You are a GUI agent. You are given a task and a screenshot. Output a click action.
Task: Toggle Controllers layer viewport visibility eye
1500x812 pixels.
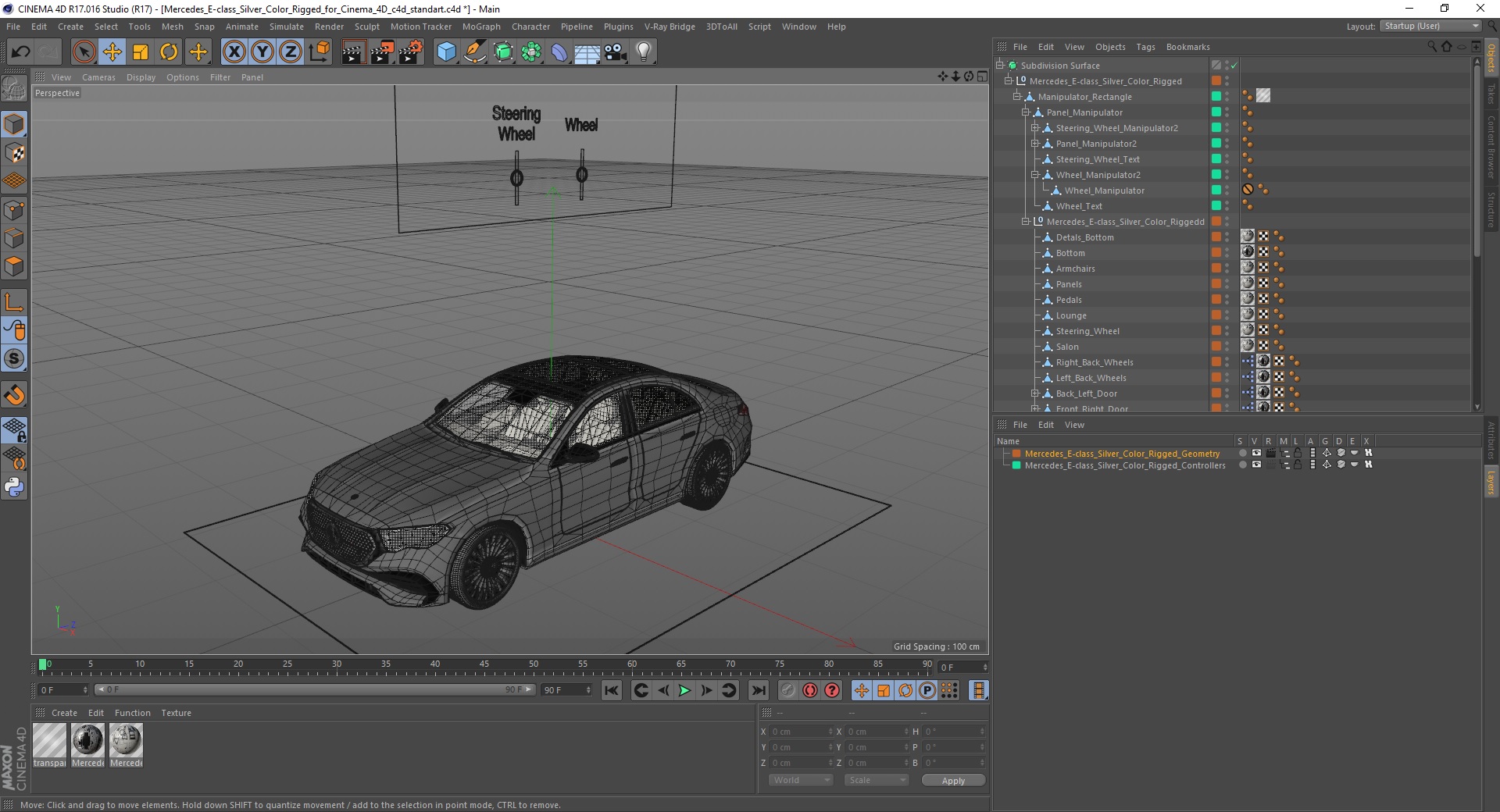coord(1256,465)
